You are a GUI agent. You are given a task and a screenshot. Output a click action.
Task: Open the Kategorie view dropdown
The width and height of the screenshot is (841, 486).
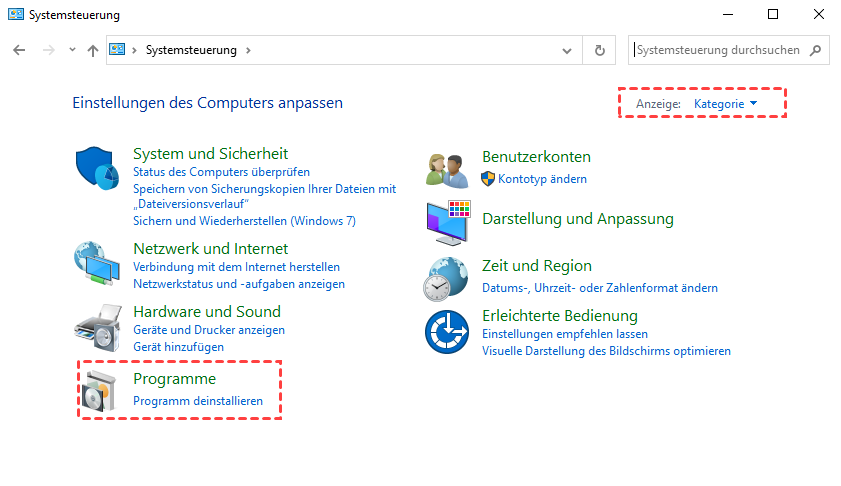click(725, 103)
